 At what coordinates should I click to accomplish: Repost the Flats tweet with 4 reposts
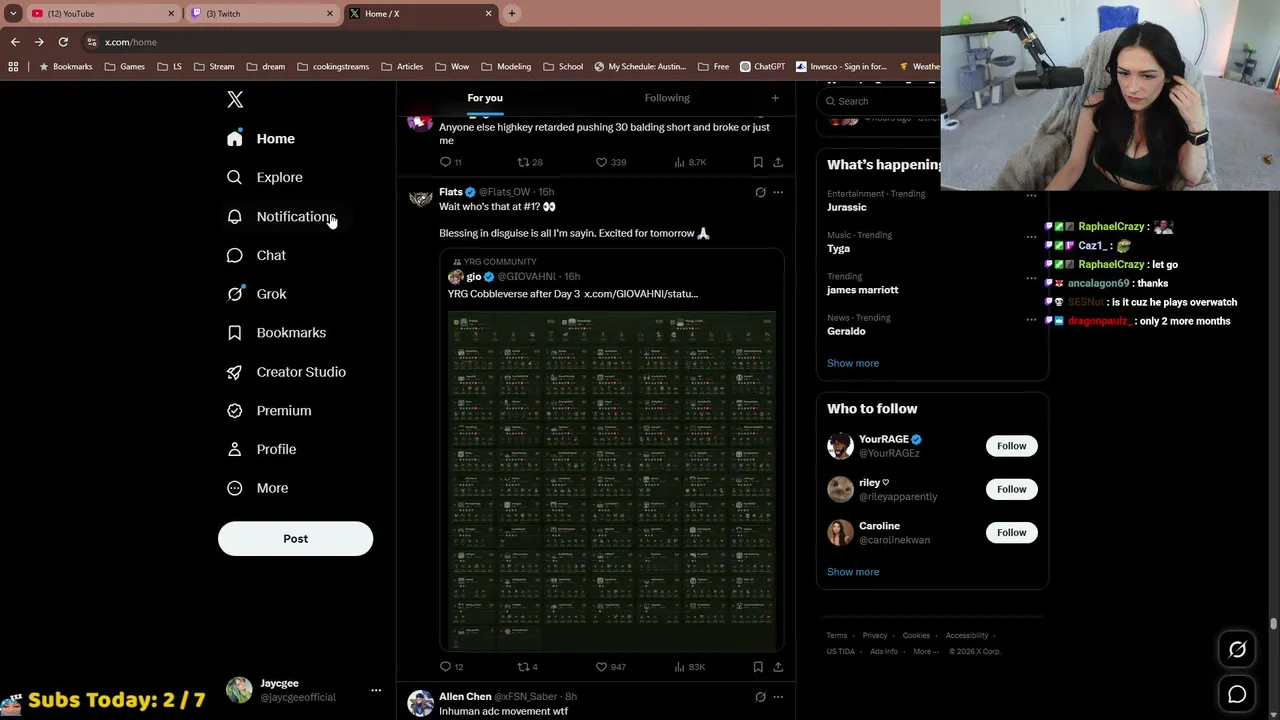523,667
